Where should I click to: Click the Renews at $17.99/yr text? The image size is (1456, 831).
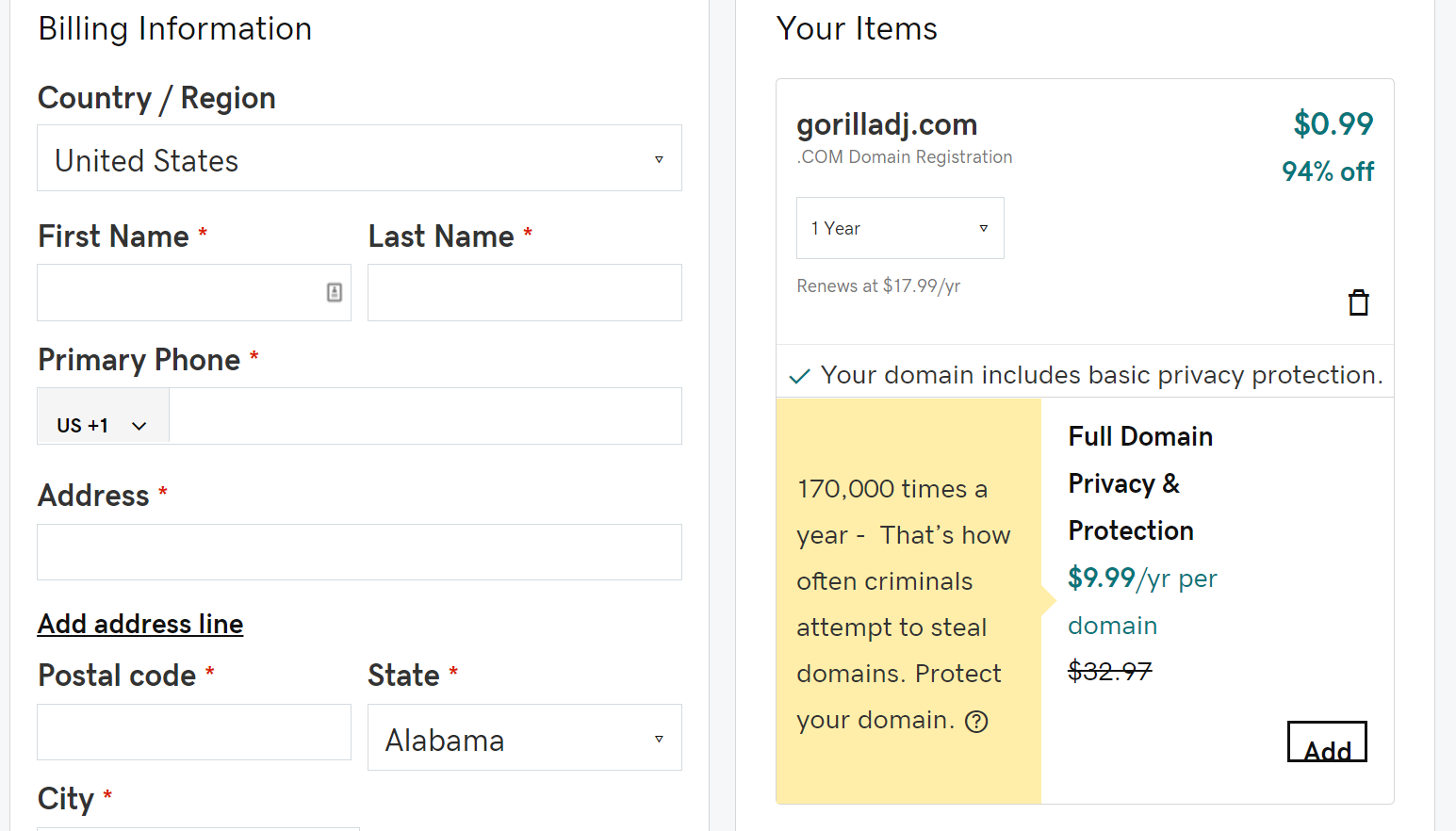click(x=878, y=285)
